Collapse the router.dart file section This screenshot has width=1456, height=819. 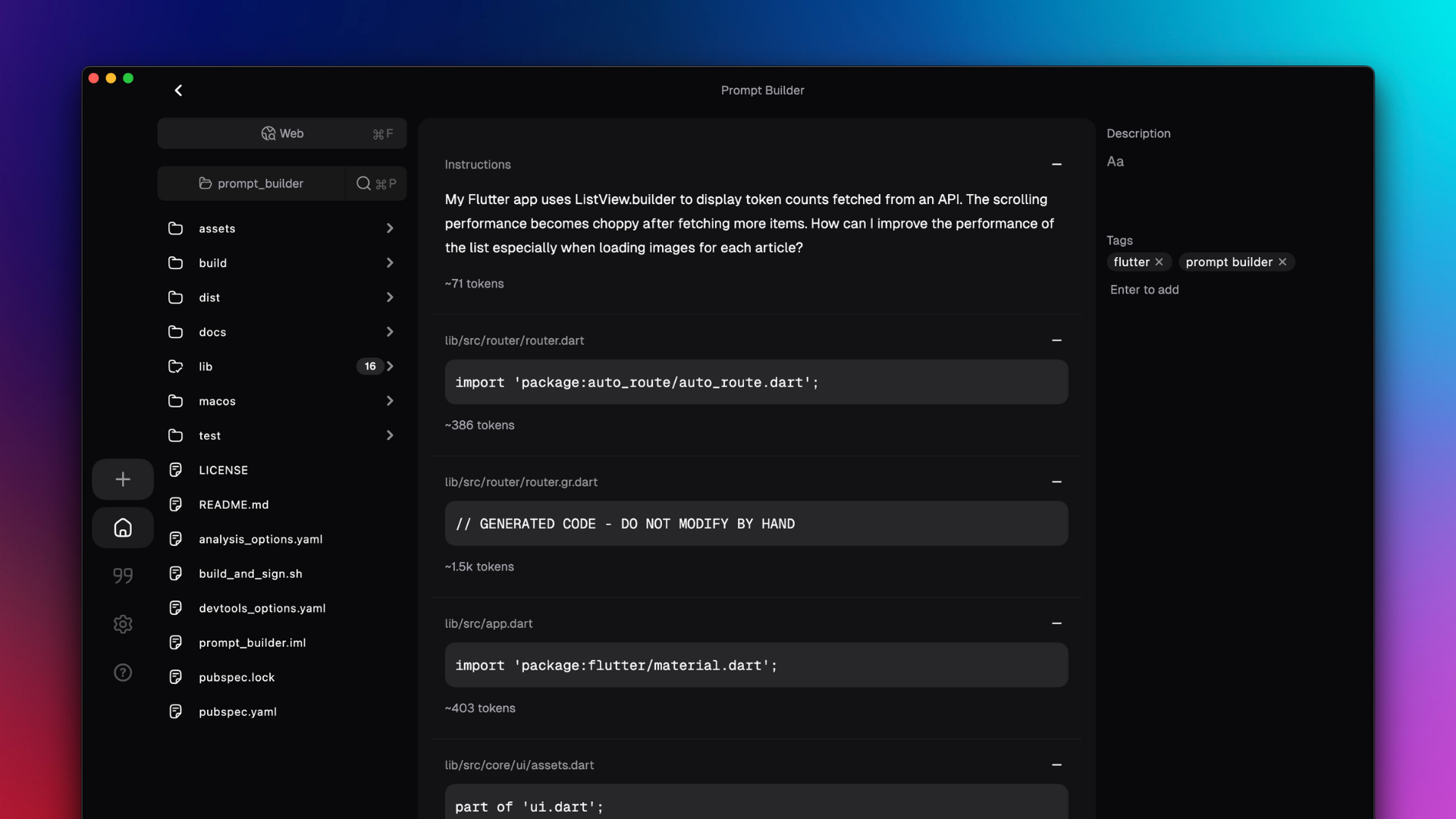[x=1056, y=340]
